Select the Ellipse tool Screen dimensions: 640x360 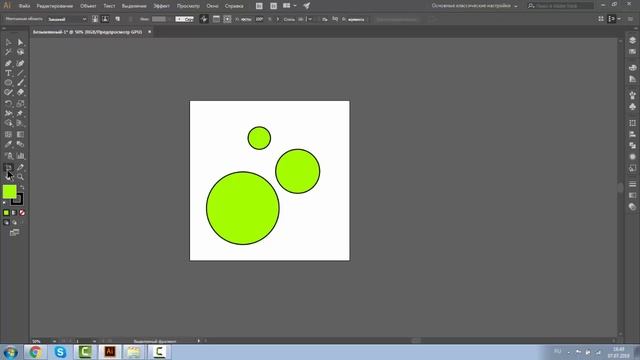(8, 83)
